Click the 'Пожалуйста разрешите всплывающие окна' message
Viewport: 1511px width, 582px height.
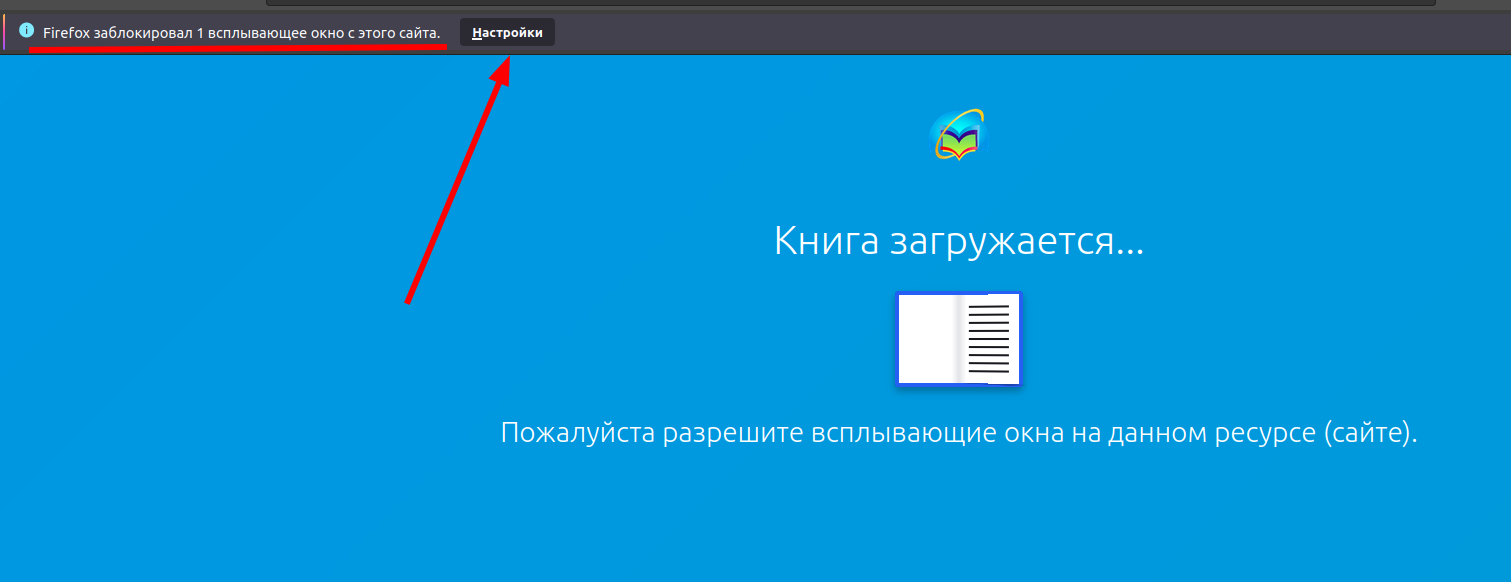(x=959, y=433)
